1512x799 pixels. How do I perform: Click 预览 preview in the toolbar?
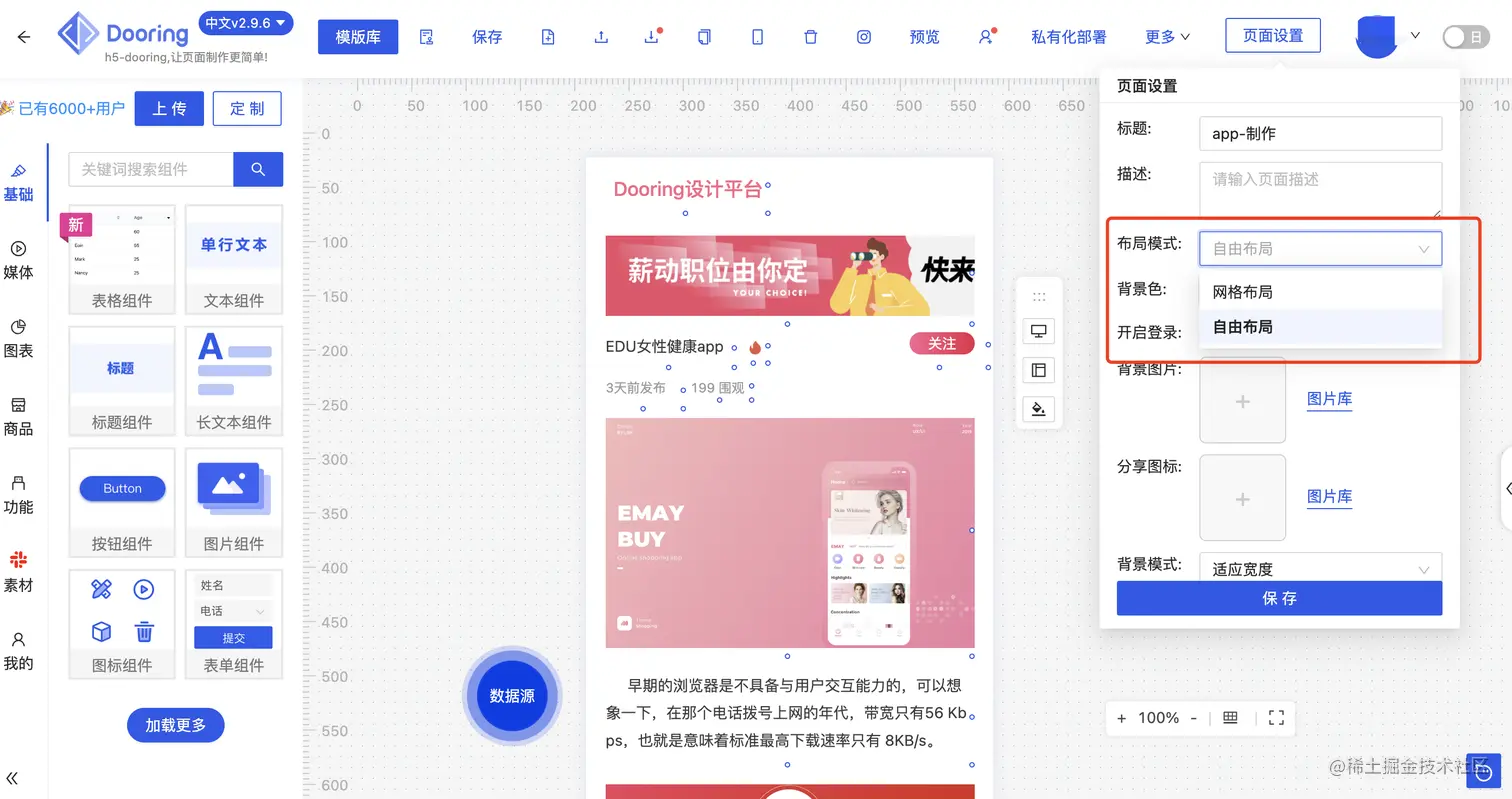coord(924,37)
